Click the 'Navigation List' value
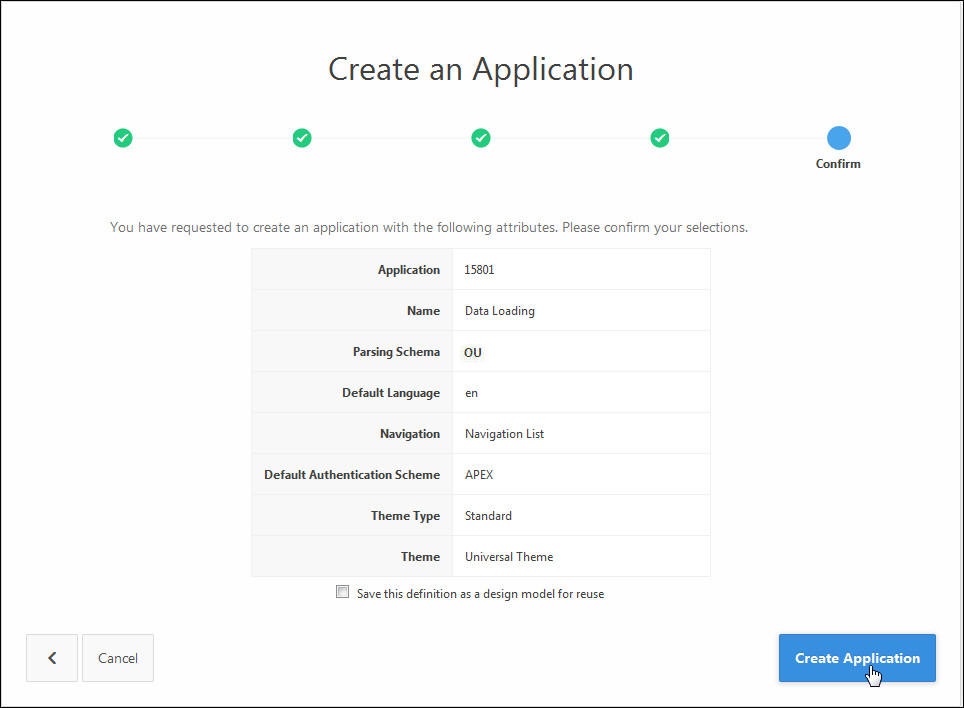 (x=504, y=434)
